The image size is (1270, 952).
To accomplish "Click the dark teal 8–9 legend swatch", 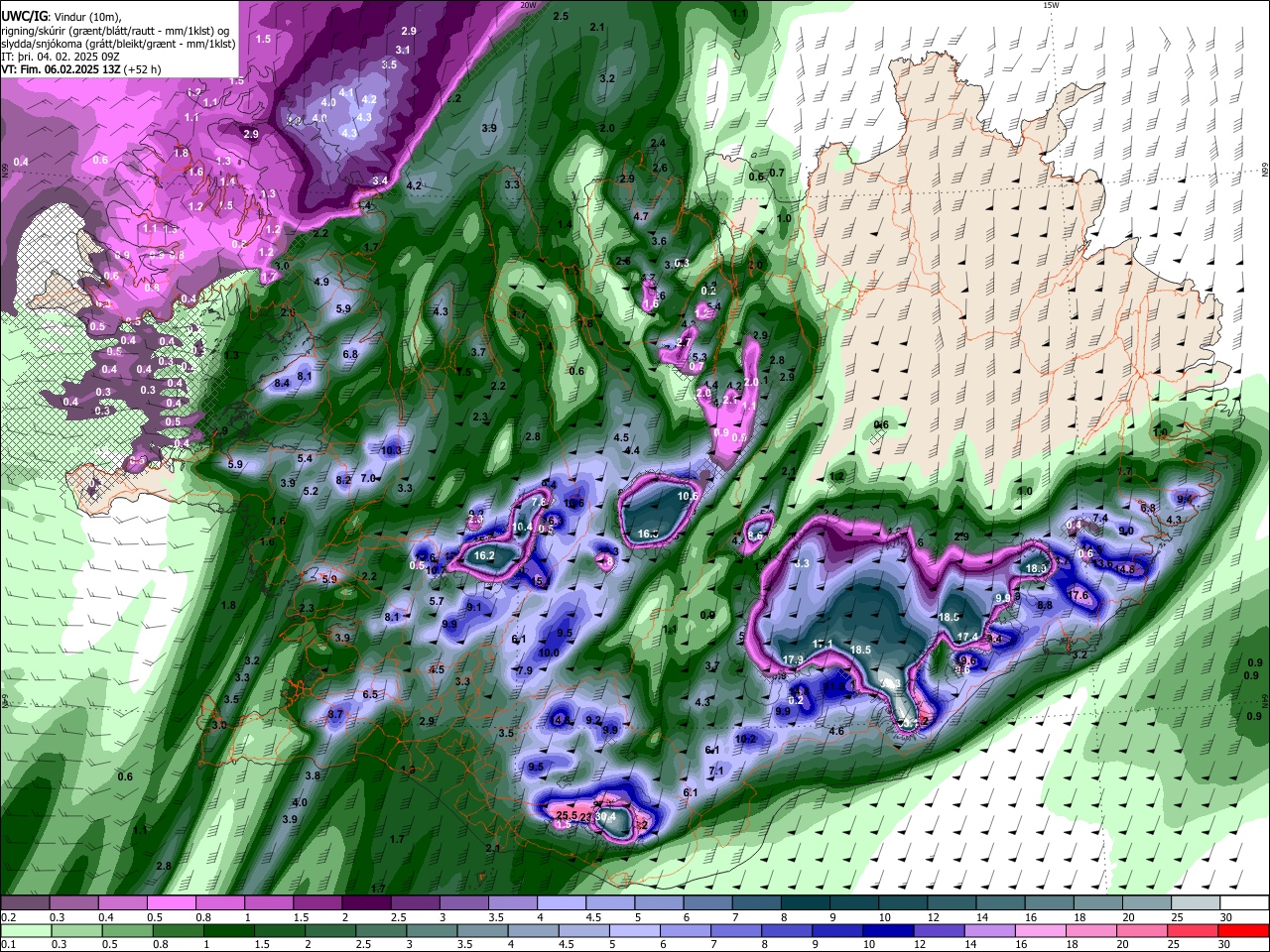I will coord(804,902).
